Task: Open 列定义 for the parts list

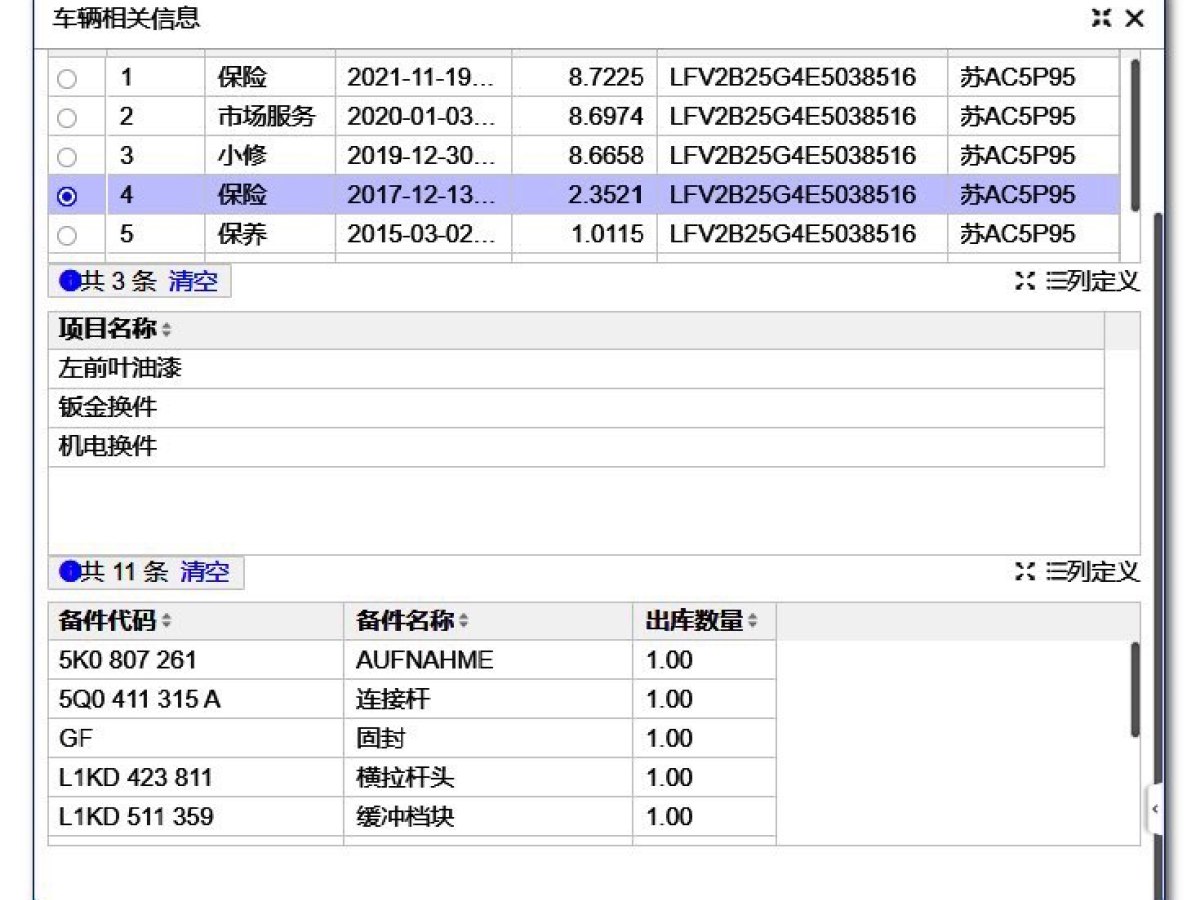Action: pyautogui.click(x=1092, y=572)
